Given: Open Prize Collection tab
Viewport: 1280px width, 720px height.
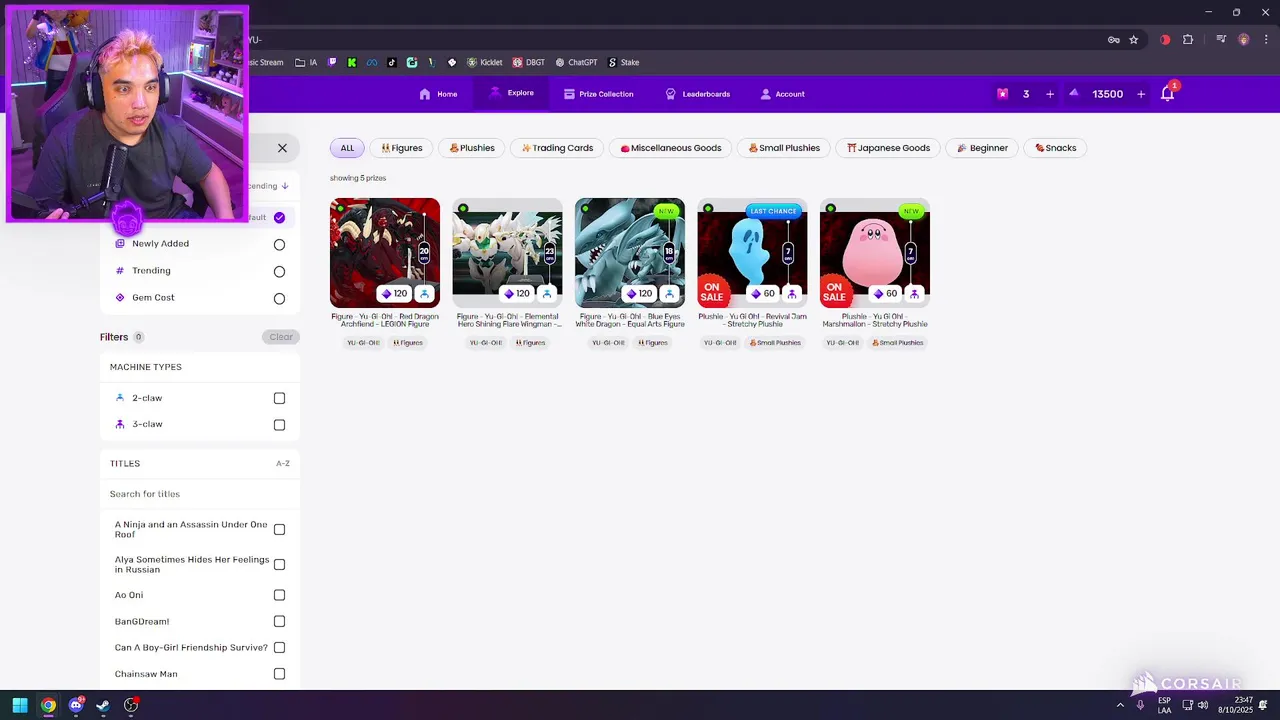Looking at the screenshot, I should tap(598, 94).
